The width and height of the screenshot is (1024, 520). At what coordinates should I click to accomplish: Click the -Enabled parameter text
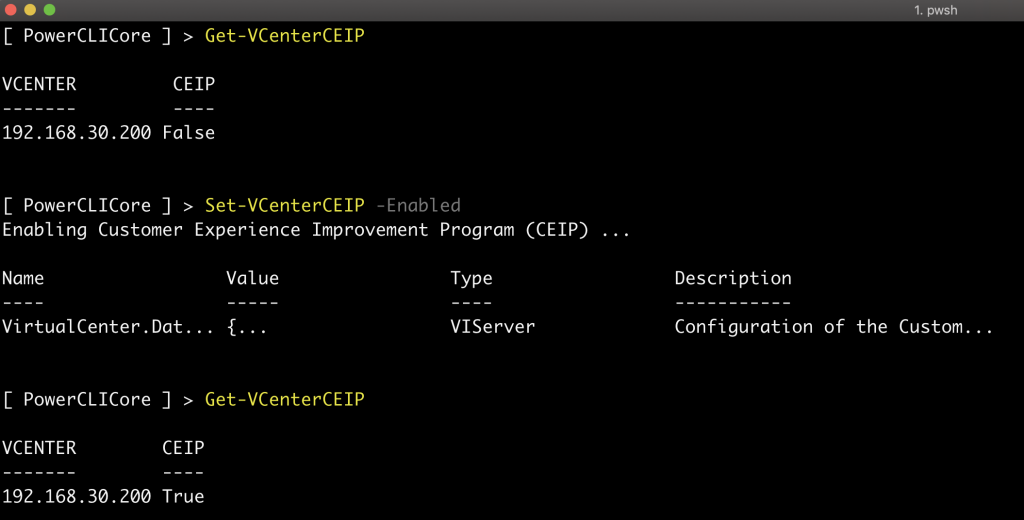click(418, 205)
